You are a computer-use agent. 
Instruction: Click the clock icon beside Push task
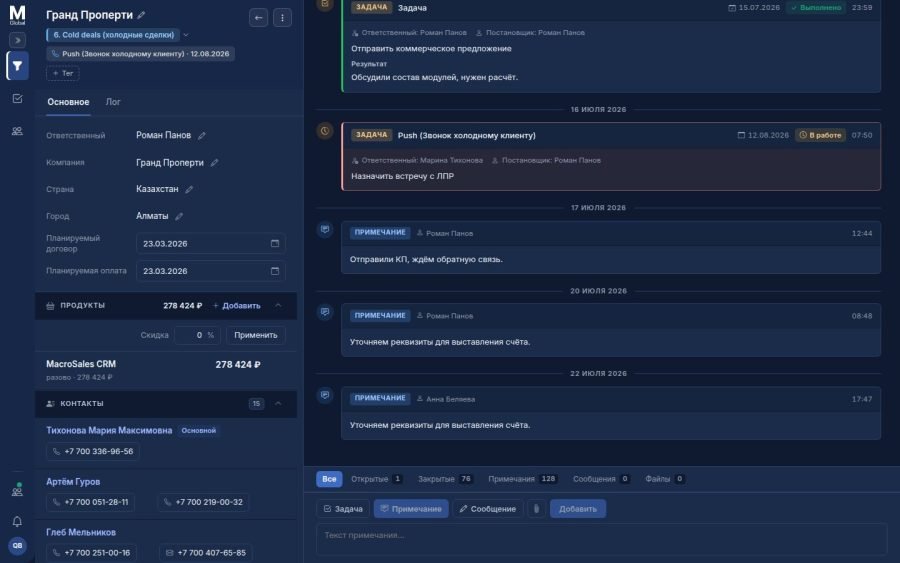coord(325,131)
